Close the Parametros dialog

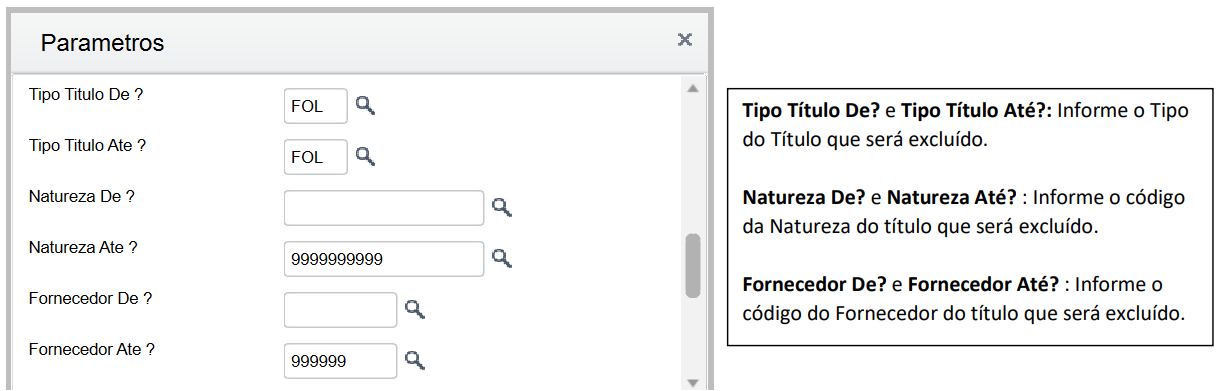tap(685, 39)
